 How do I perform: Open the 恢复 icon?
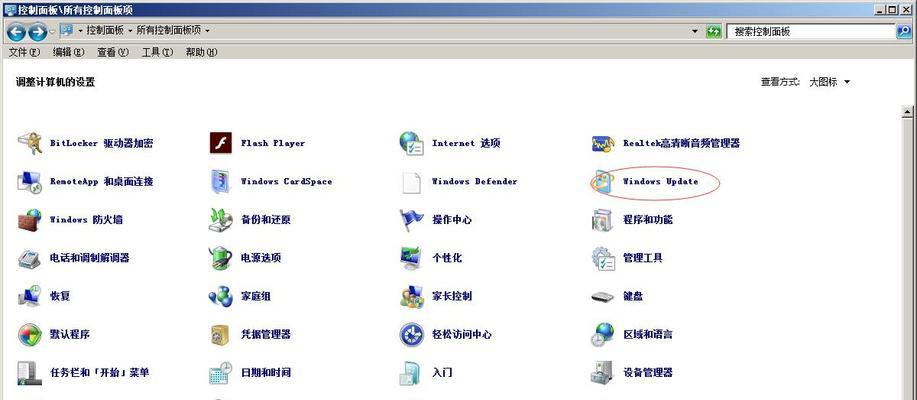(x=29, y=296)
